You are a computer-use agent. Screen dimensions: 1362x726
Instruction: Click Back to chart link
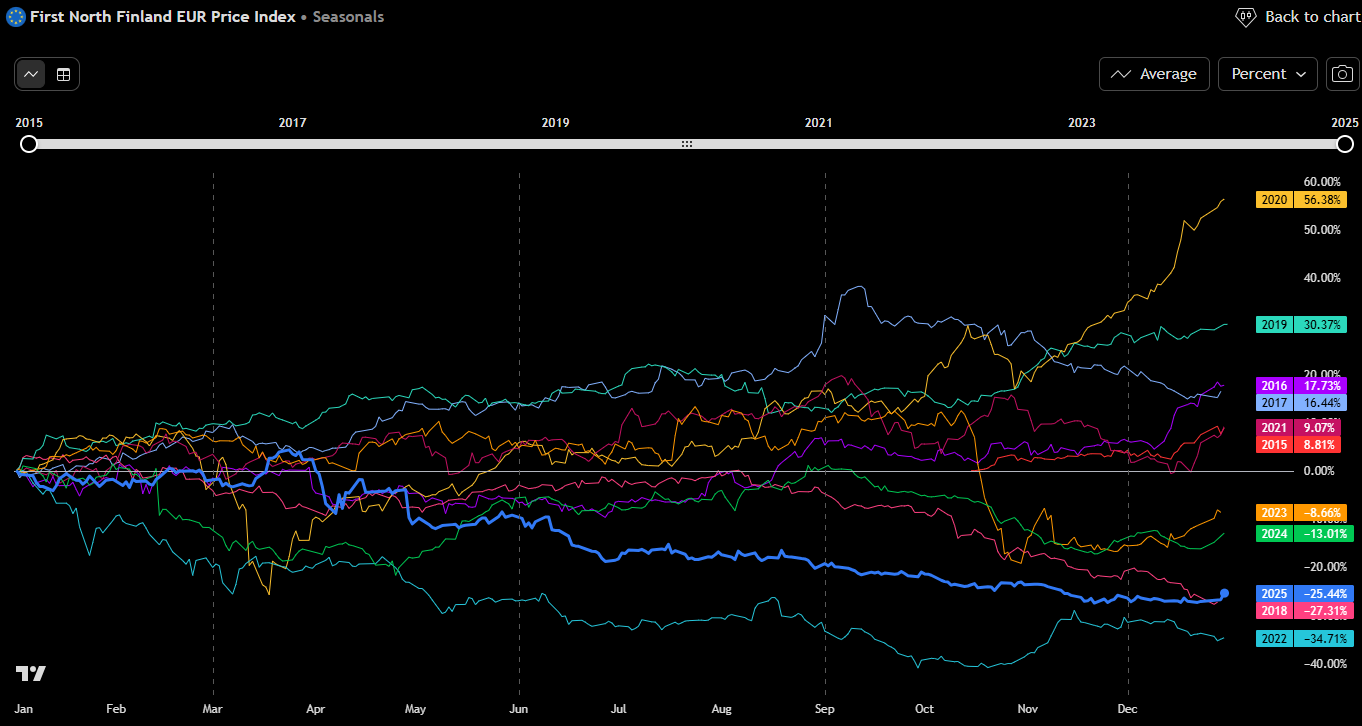coord(1312,17)
